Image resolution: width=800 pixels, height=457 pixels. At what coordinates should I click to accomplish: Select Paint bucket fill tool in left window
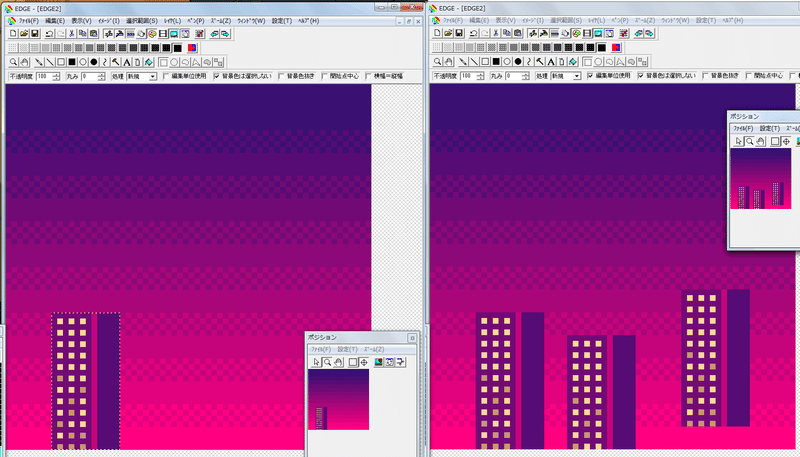point(148,62)
